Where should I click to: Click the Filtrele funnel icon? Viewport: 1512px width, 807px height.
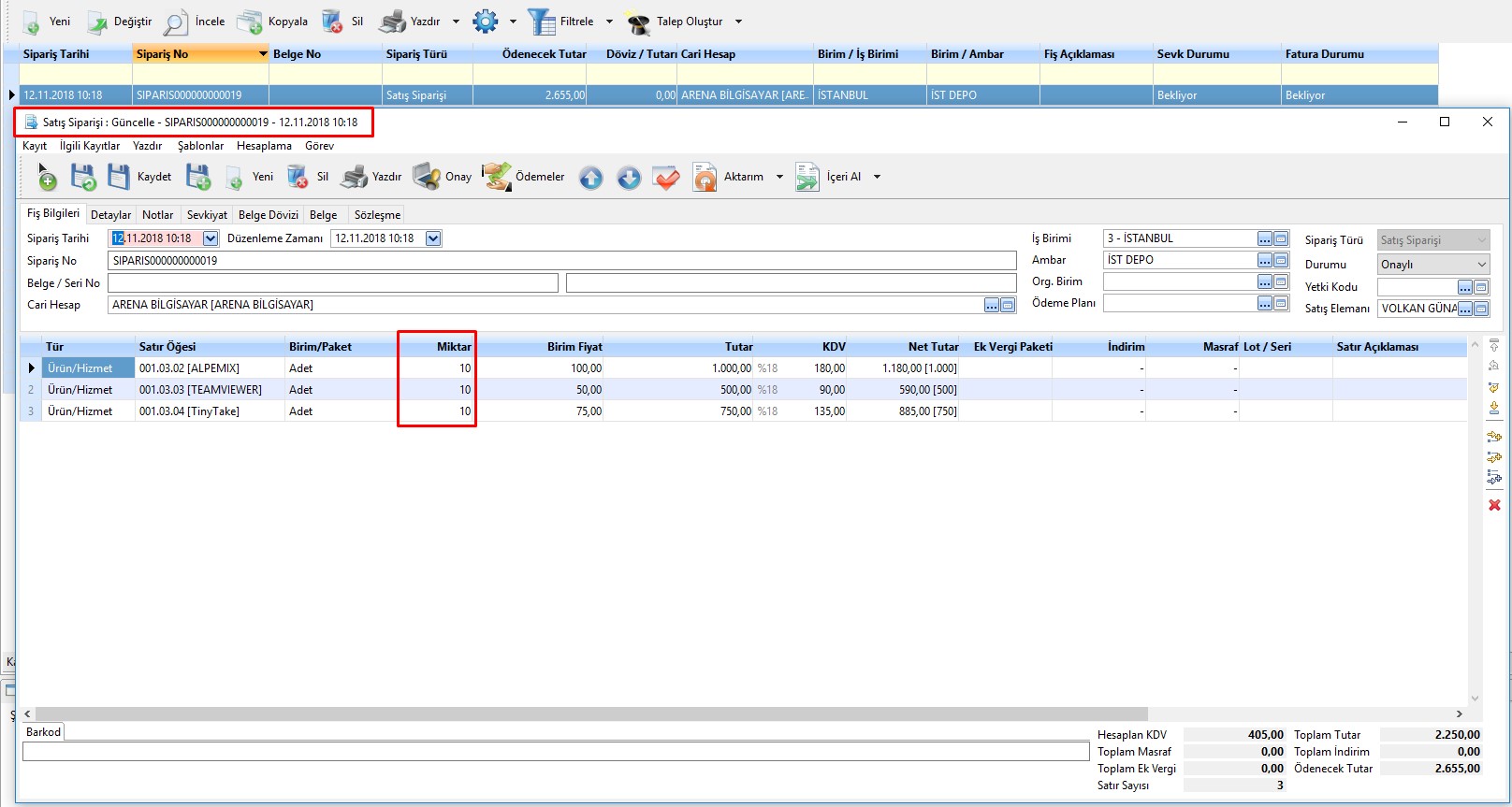tap(542, 22)
